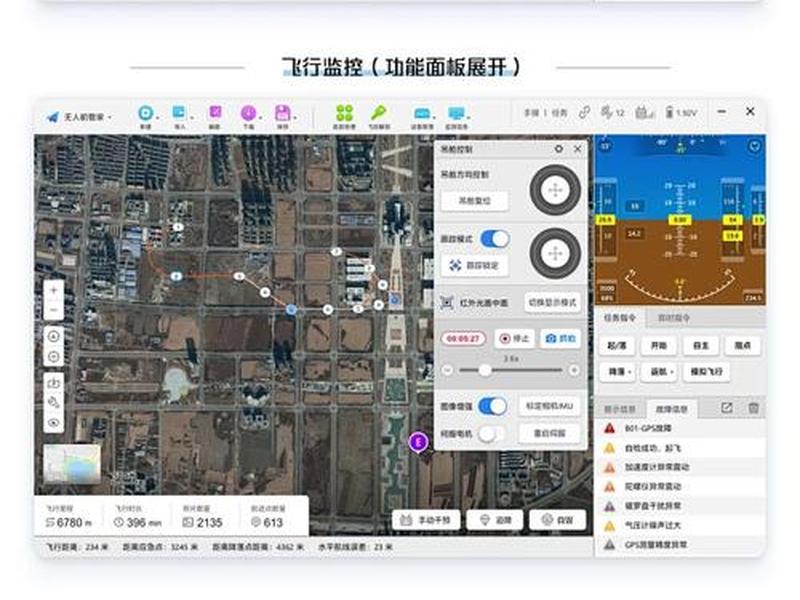The image size is (800, 600).
Task: Click the purple circular download icon
Action: 248,113
